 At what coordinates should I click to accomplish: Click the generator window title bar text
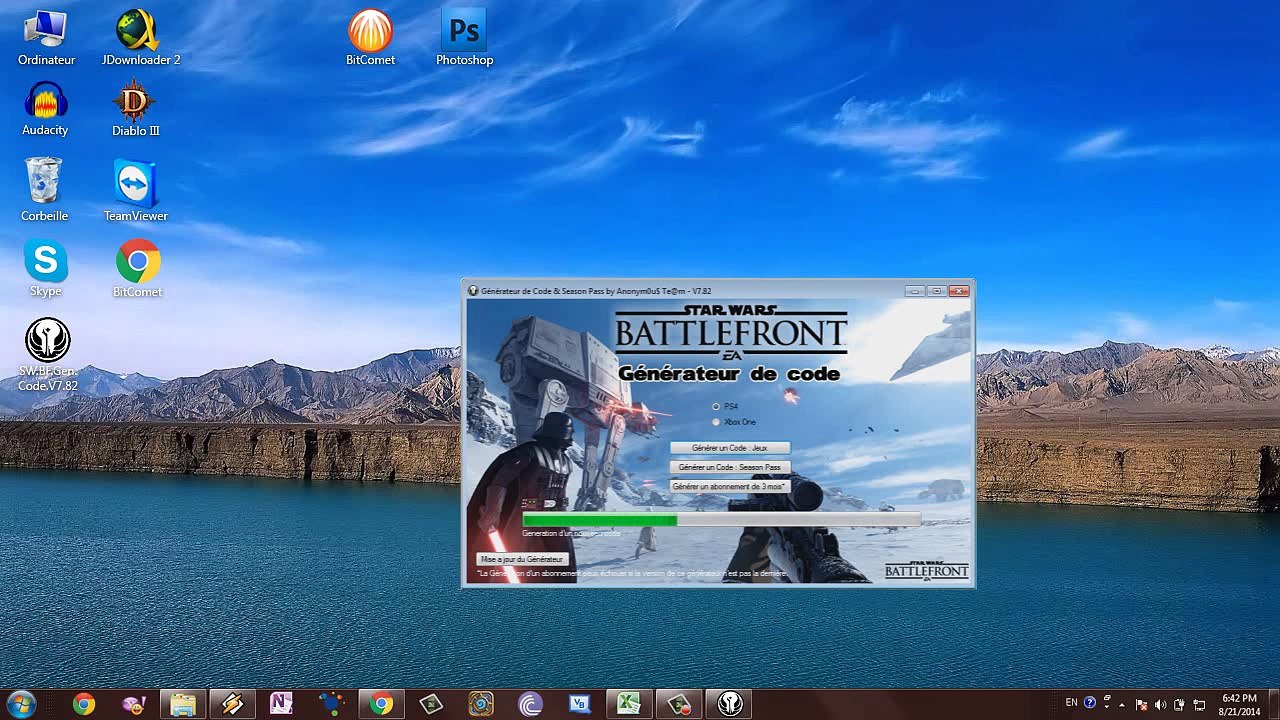[x=596, y=291]
